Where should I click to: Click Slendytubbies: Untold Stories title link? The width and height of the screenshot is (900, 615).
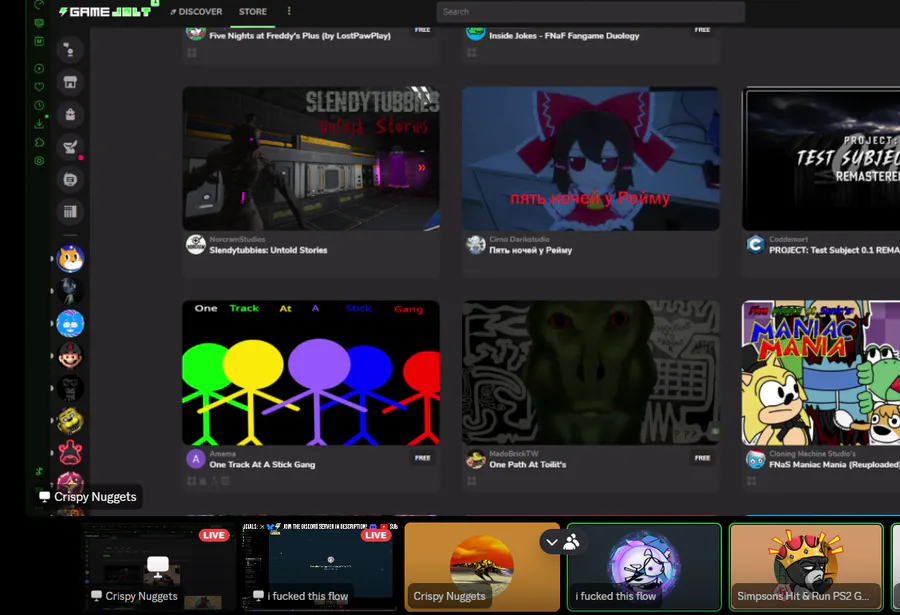coord(268,250)
